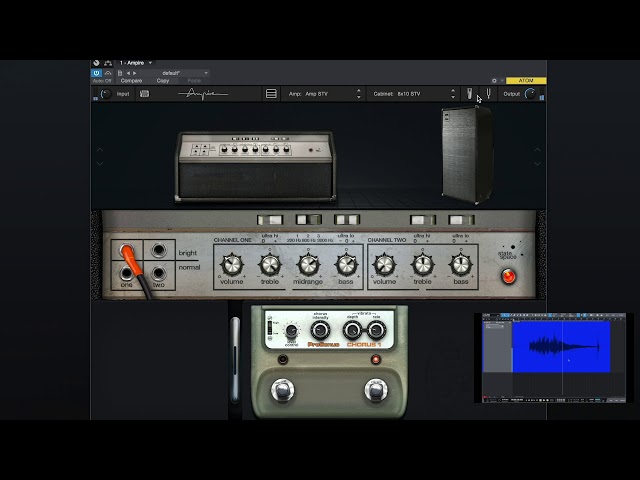Click Channel Two volume knob
This screenshot has height=480, width=640.
tap(384, 265)
